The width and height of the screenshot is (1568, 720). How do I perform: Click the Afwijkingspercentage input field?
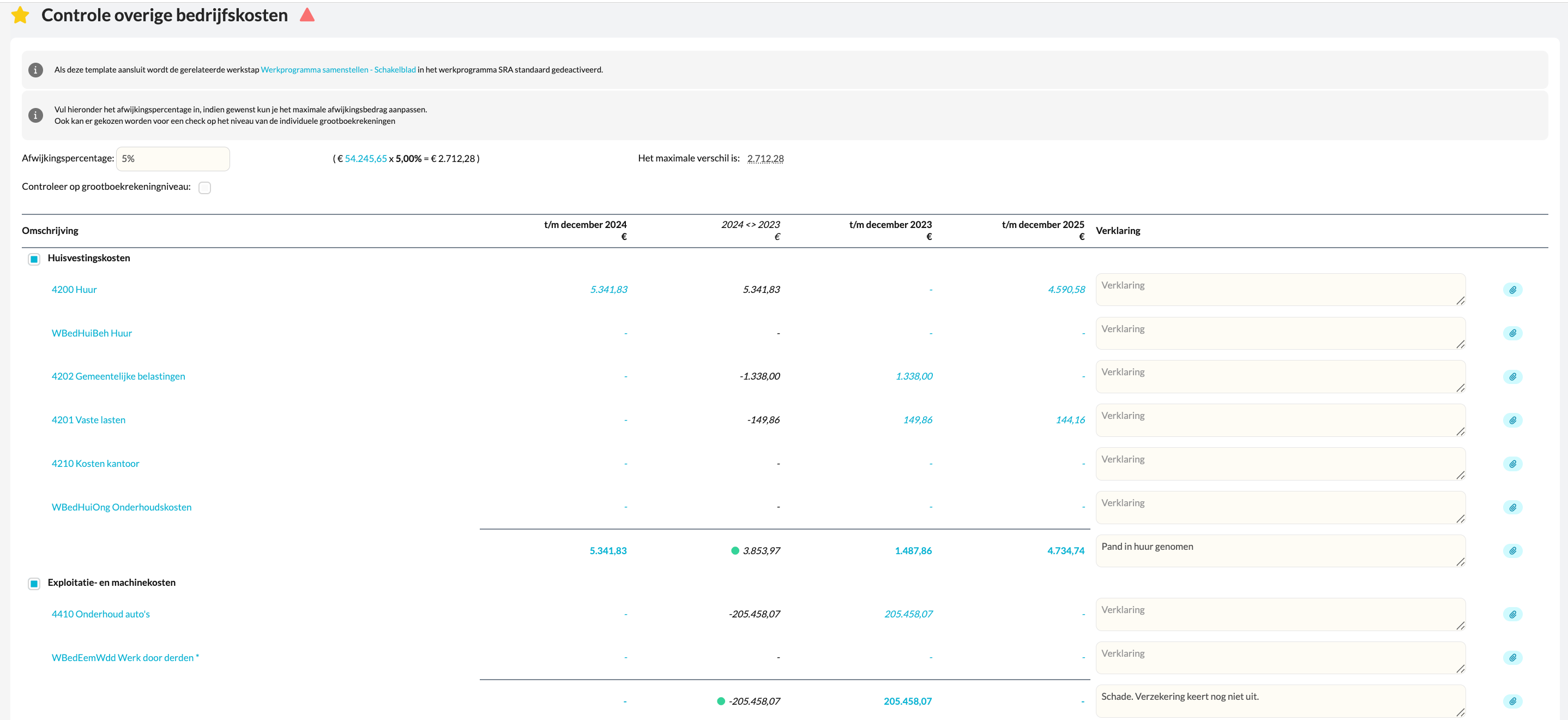(173, 159)
